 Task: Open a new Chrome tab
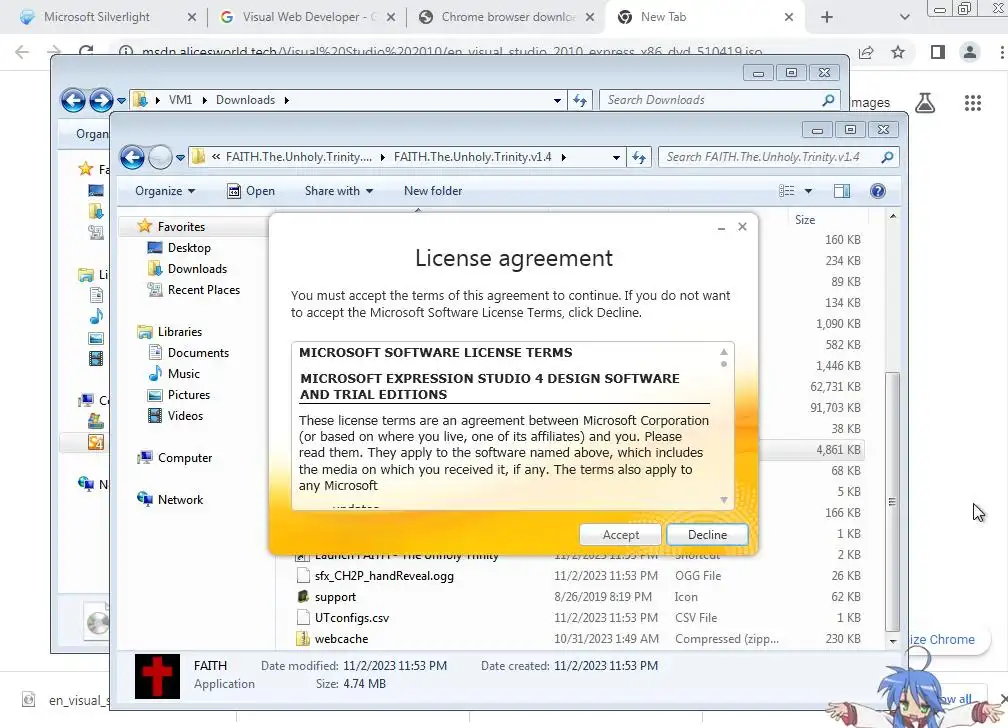pos(827,17)
